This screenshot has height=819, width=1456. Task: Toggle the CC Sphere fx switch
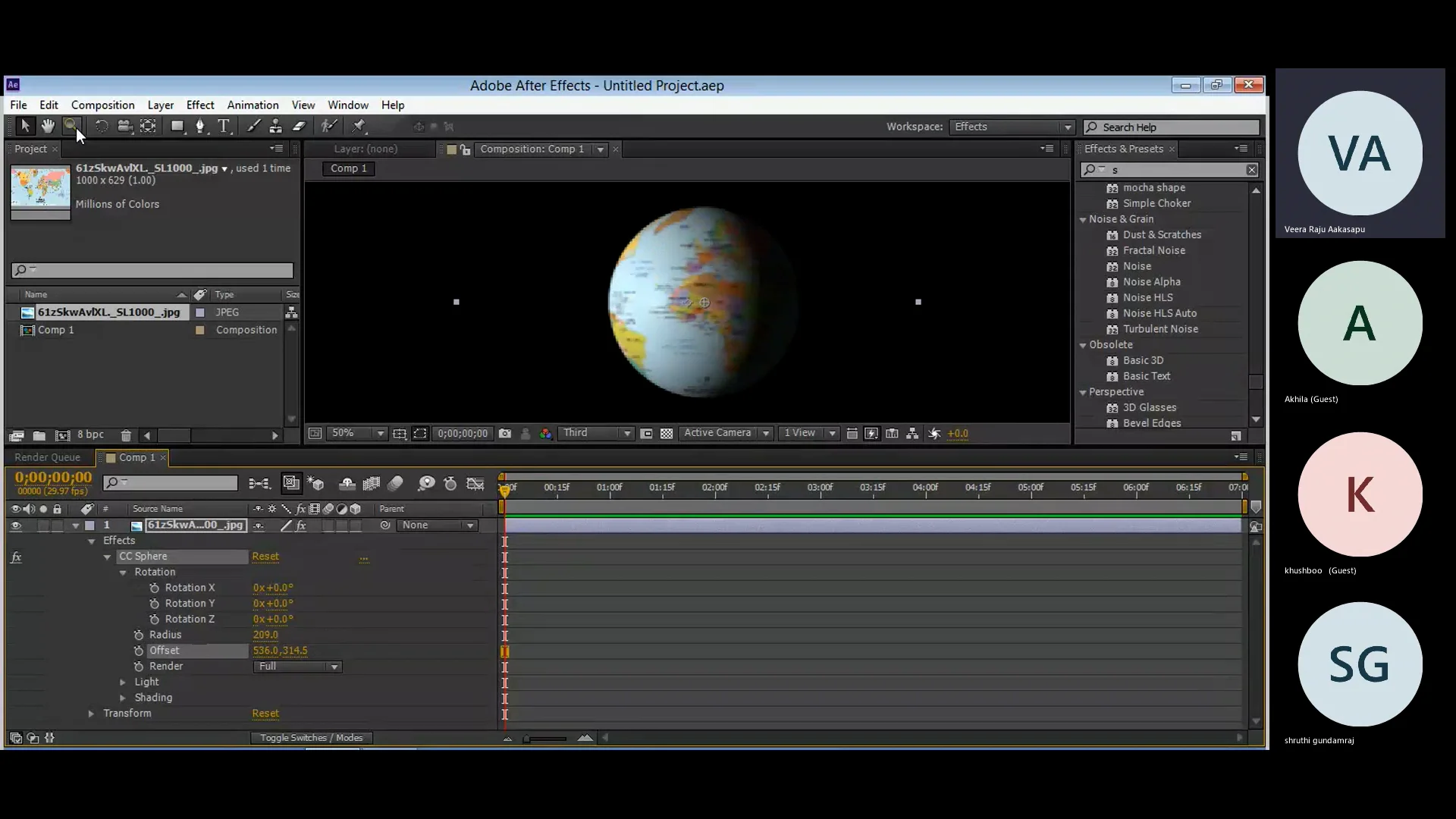16,557
